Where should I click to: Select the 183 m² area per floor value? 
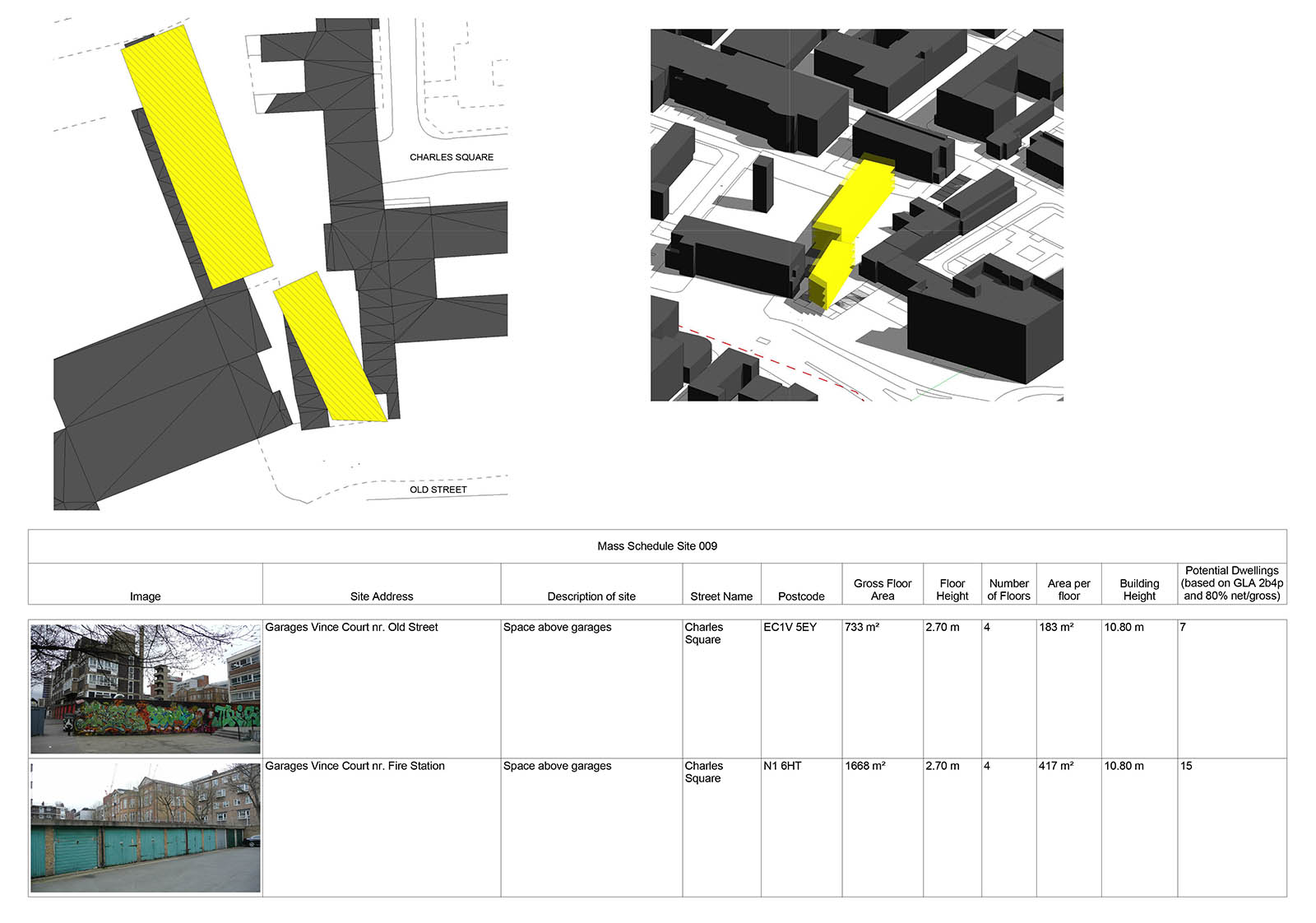coord(1056,628)
